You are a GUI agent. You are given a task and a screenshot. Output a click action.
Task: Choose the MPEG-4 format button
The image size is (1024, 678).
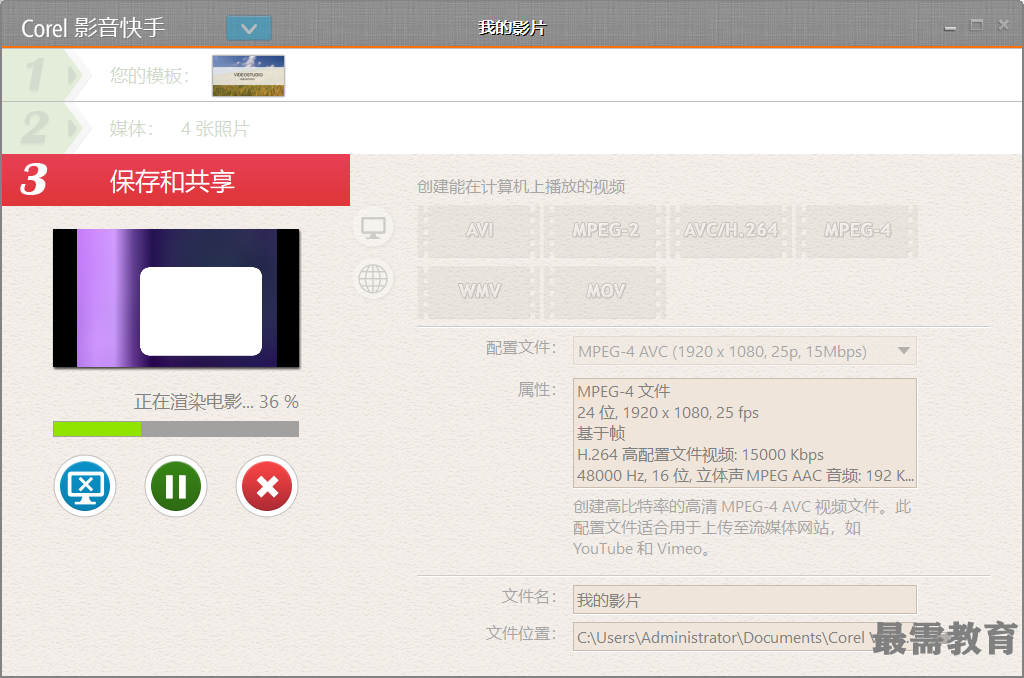[x=857, y=231]
